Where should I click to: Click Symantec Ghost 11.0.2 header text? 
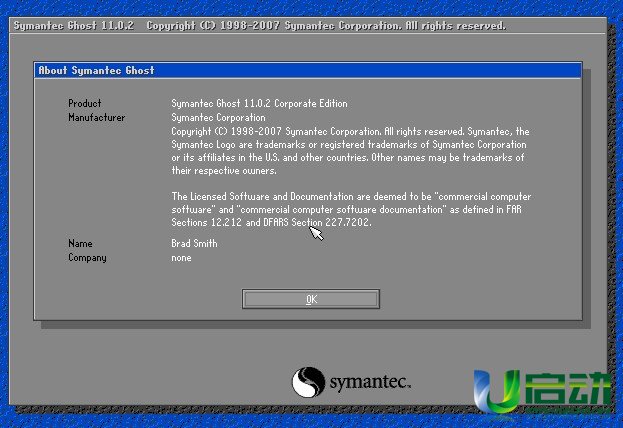click(x=74, y=26)
